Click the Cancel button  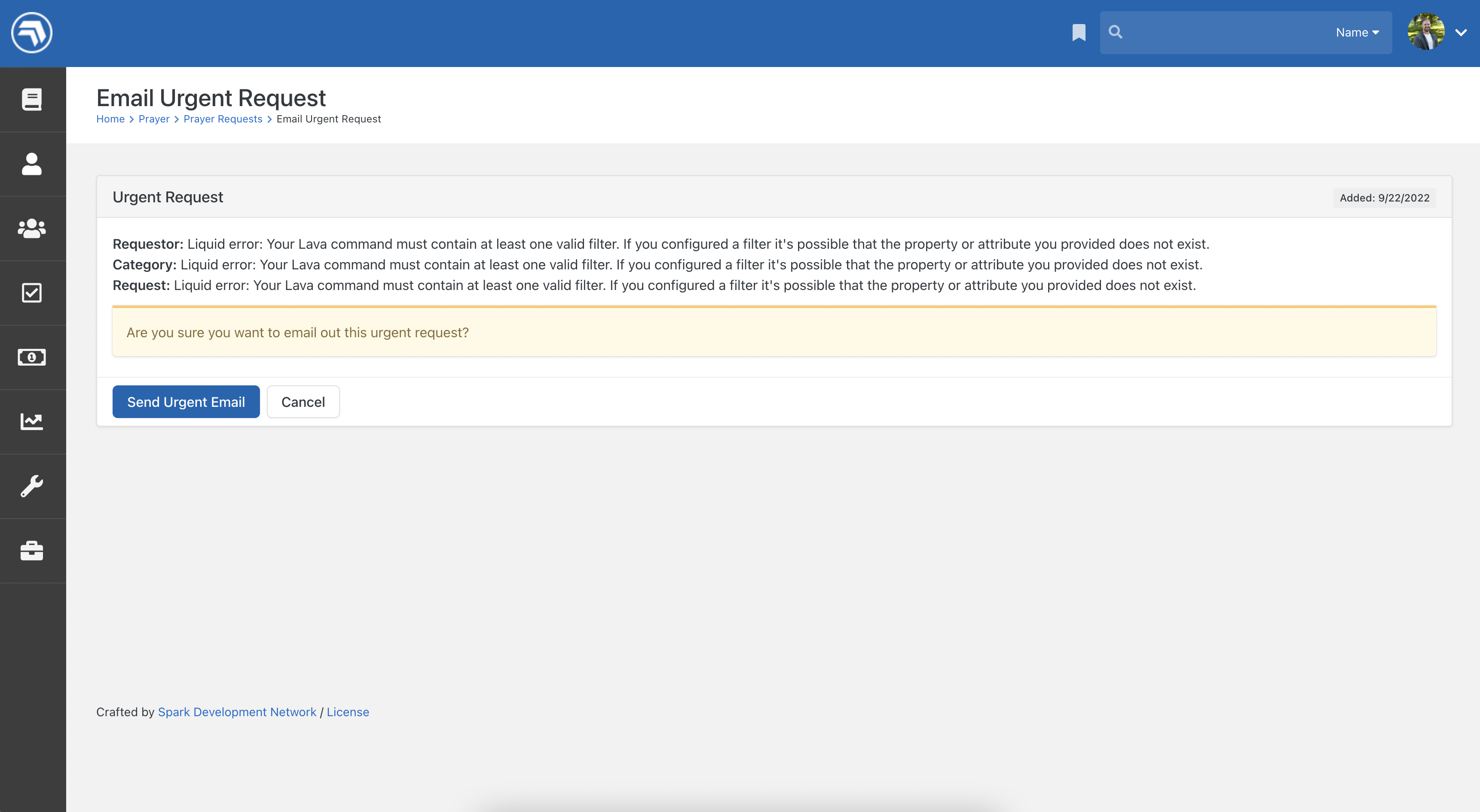pos(303,402)
